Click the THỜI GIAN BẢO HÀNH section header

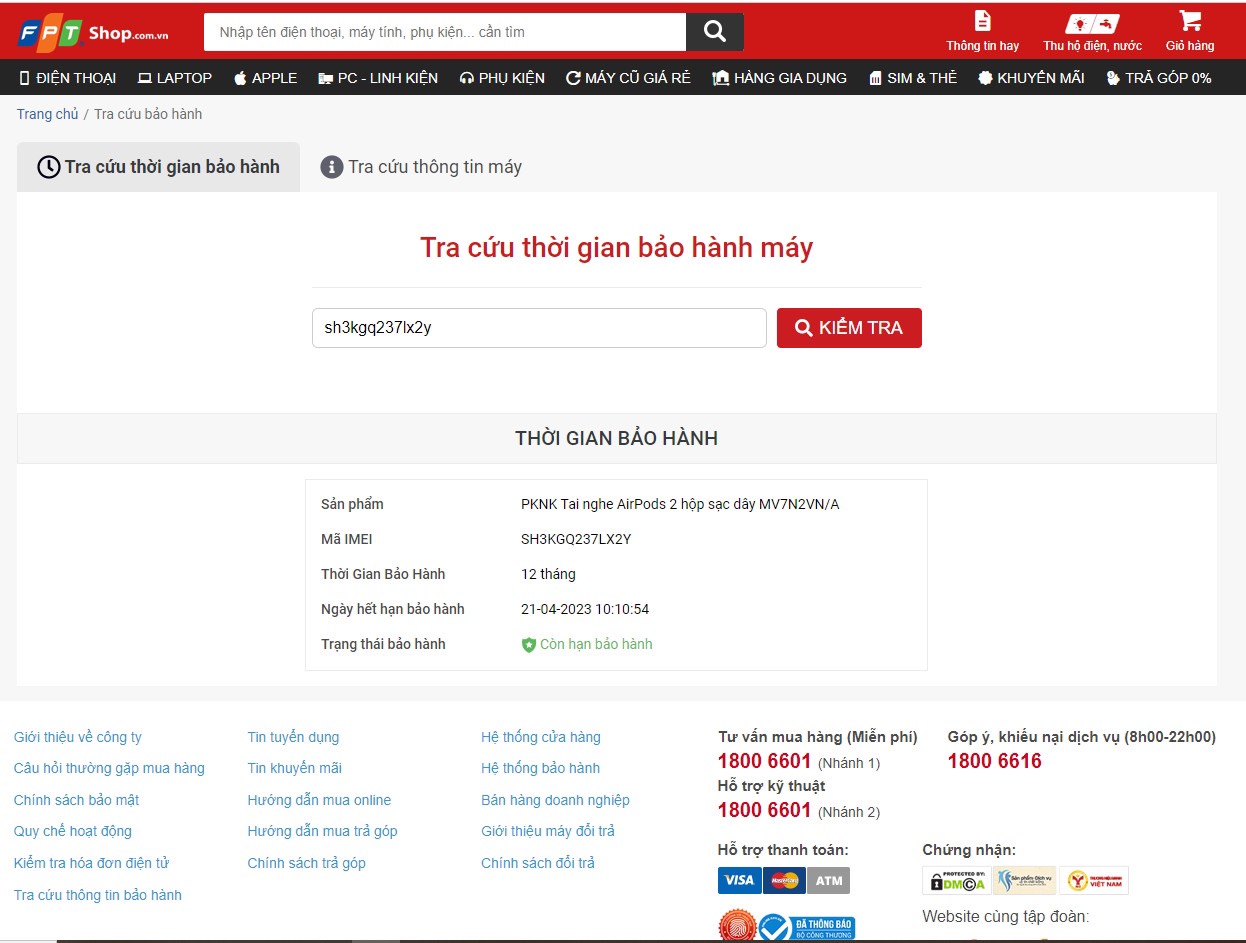pyautogui.click(x=617, y=438)
